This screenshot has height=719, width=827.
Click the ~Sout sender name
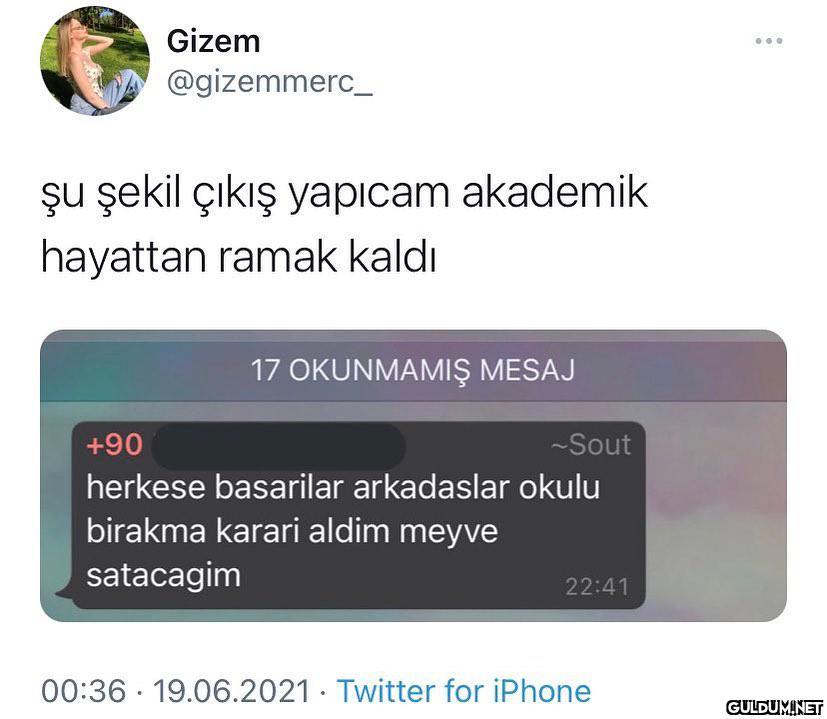tap(591, 444)
